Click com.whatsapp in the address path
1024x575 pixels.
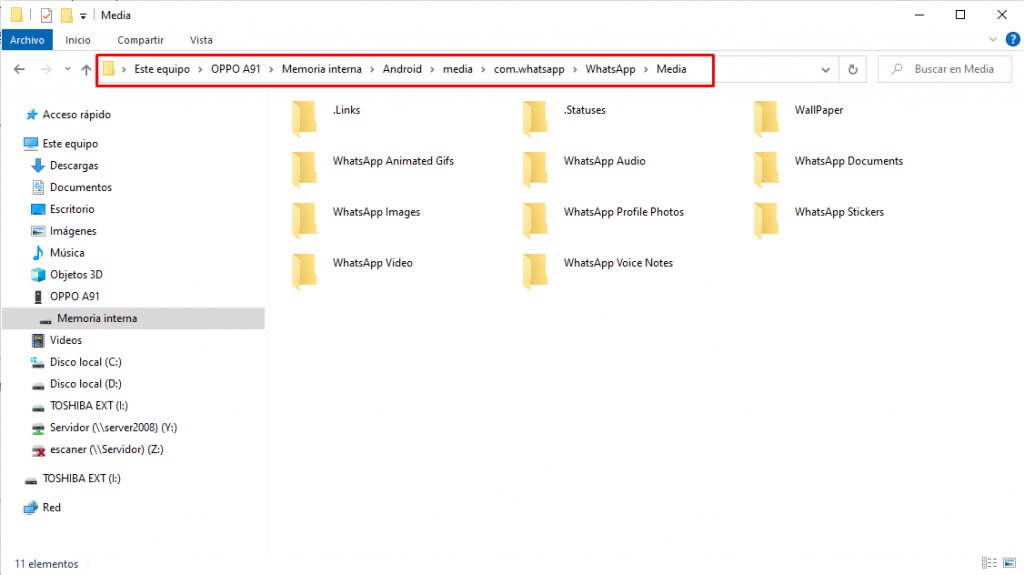tap(529, 69)
